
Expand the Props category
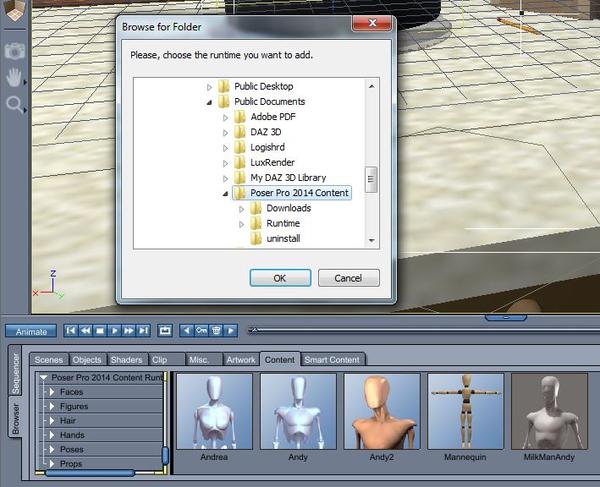(51, 464)
